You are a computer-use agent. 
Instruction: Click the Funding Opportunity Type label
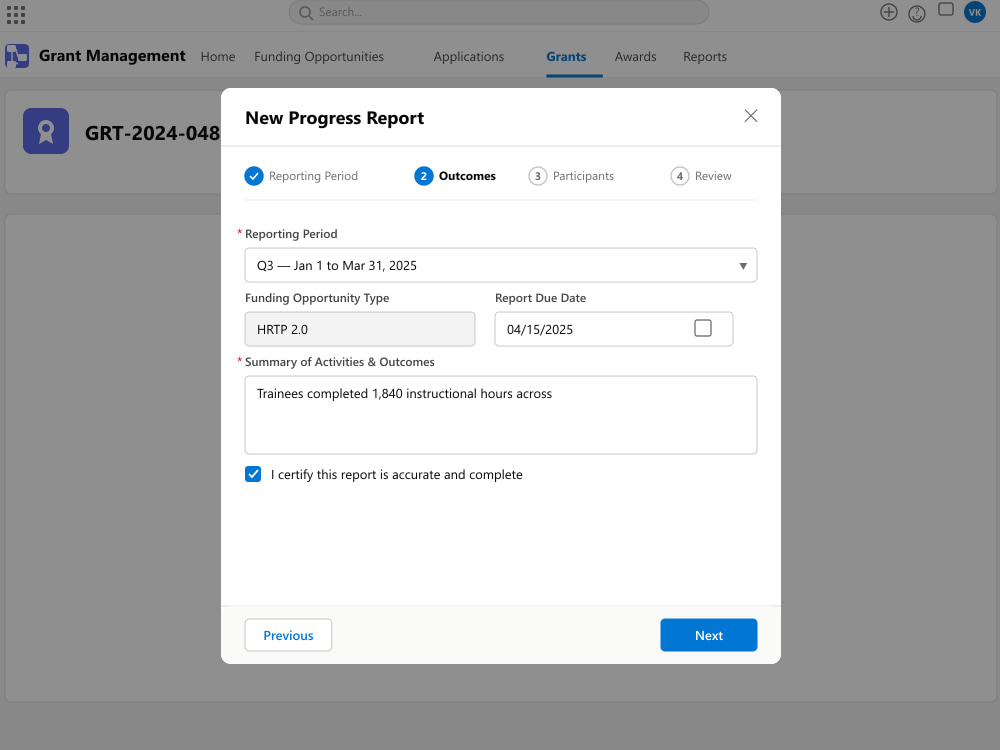[x=317, y=298]
